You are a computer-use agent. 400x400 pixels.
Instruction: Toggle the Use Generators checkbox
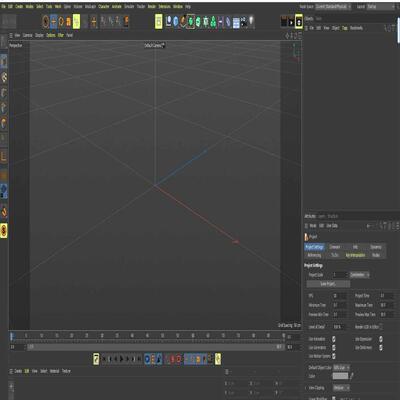coord(334,348)
